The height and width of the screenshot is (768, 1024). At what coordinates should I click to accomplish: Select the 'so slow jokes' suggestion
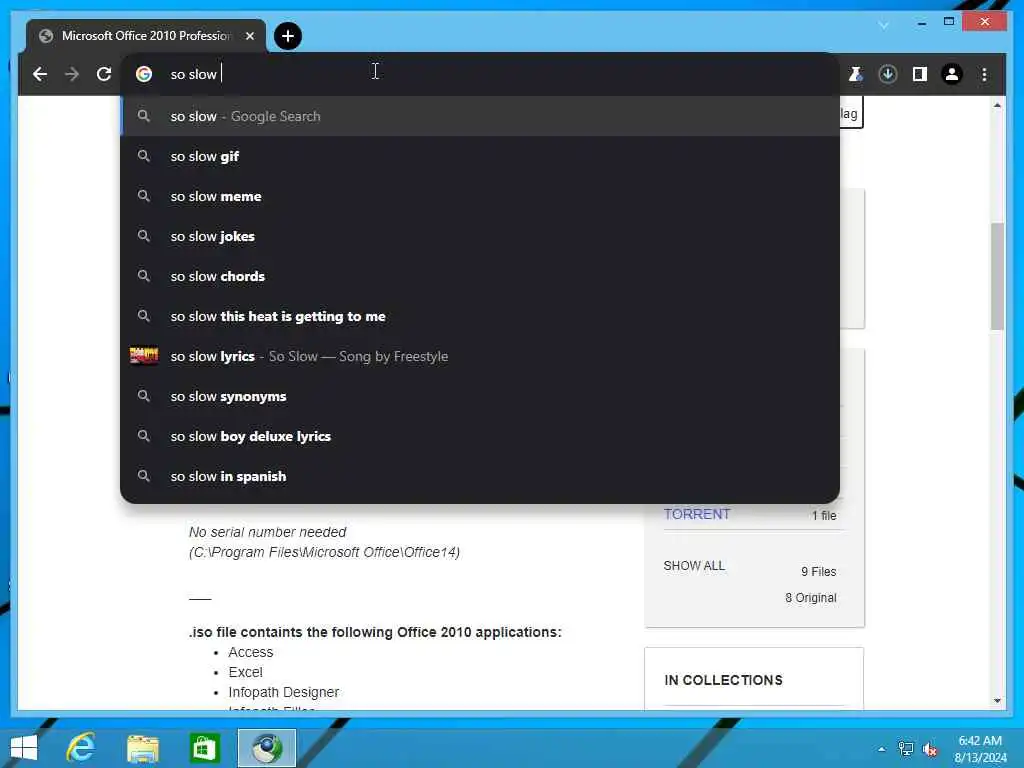[x=480, y=236]
